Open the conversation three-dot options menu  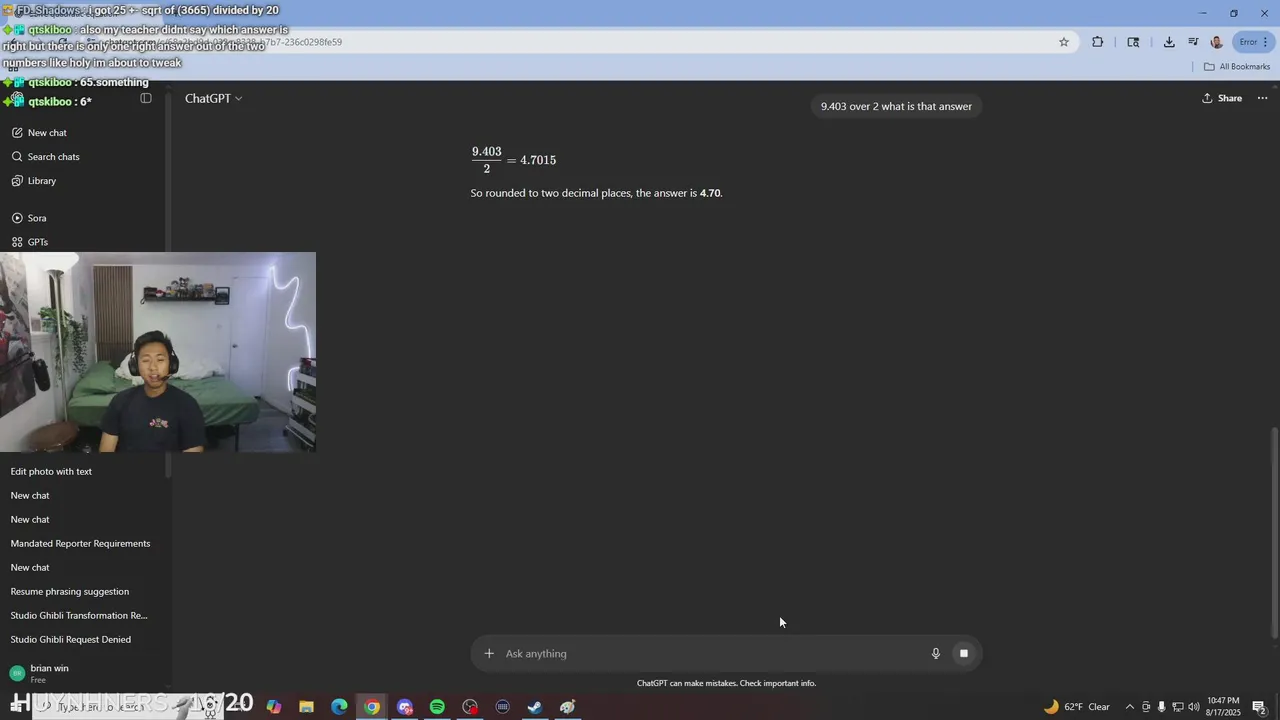1262,98
